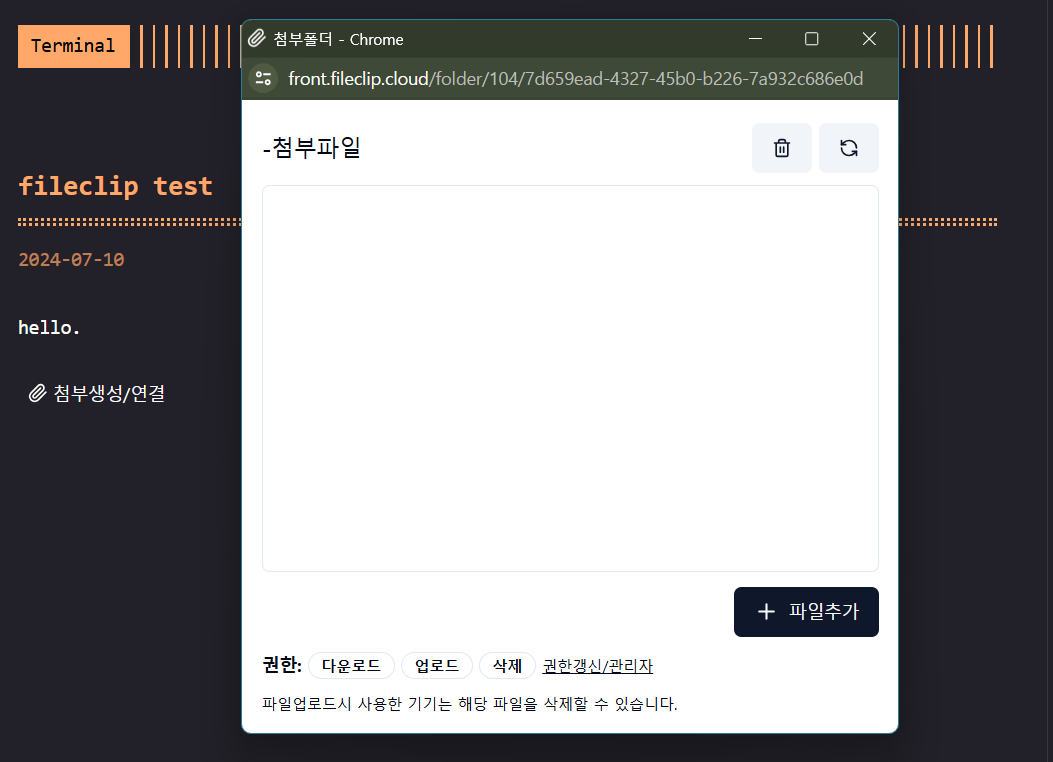Viewport: 1053px width, 762px height.
Task: Click the 2024-07-10 date text
Action: click(70, 259)
